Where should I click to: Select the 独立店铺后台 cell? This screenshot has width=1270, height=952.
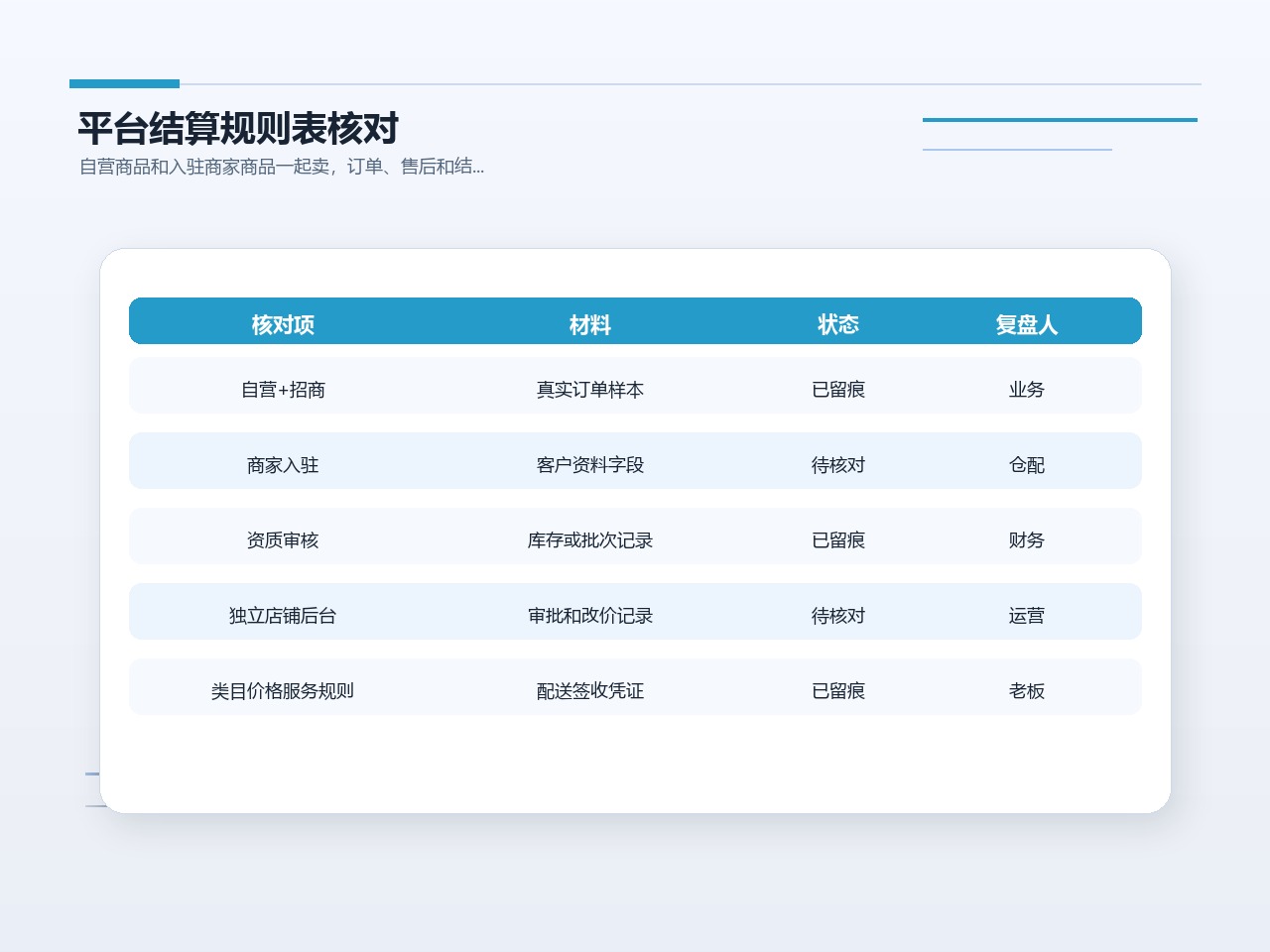coord(283,616)
